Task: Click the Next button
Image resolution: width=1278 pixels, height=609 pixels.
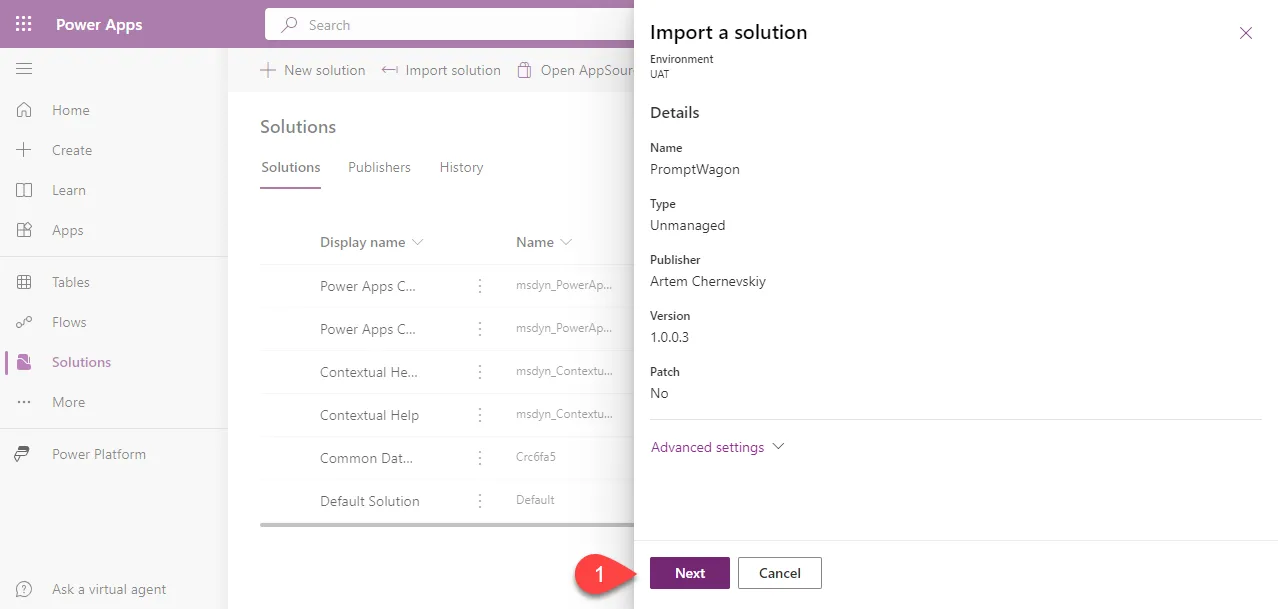Action: (690, 573)
